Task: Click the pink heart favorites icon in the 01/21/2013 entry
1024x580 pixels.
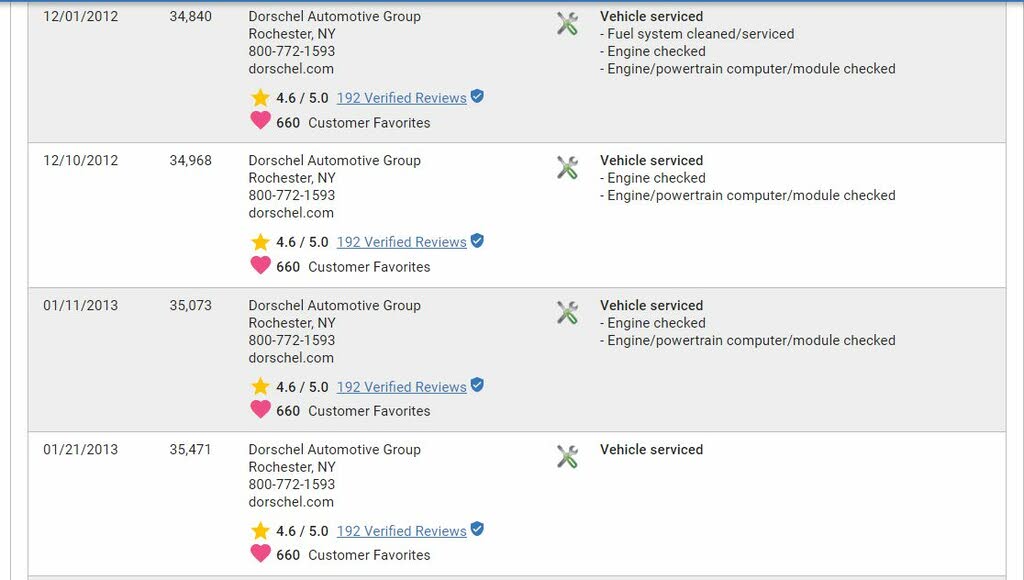Action: point(260,553)
